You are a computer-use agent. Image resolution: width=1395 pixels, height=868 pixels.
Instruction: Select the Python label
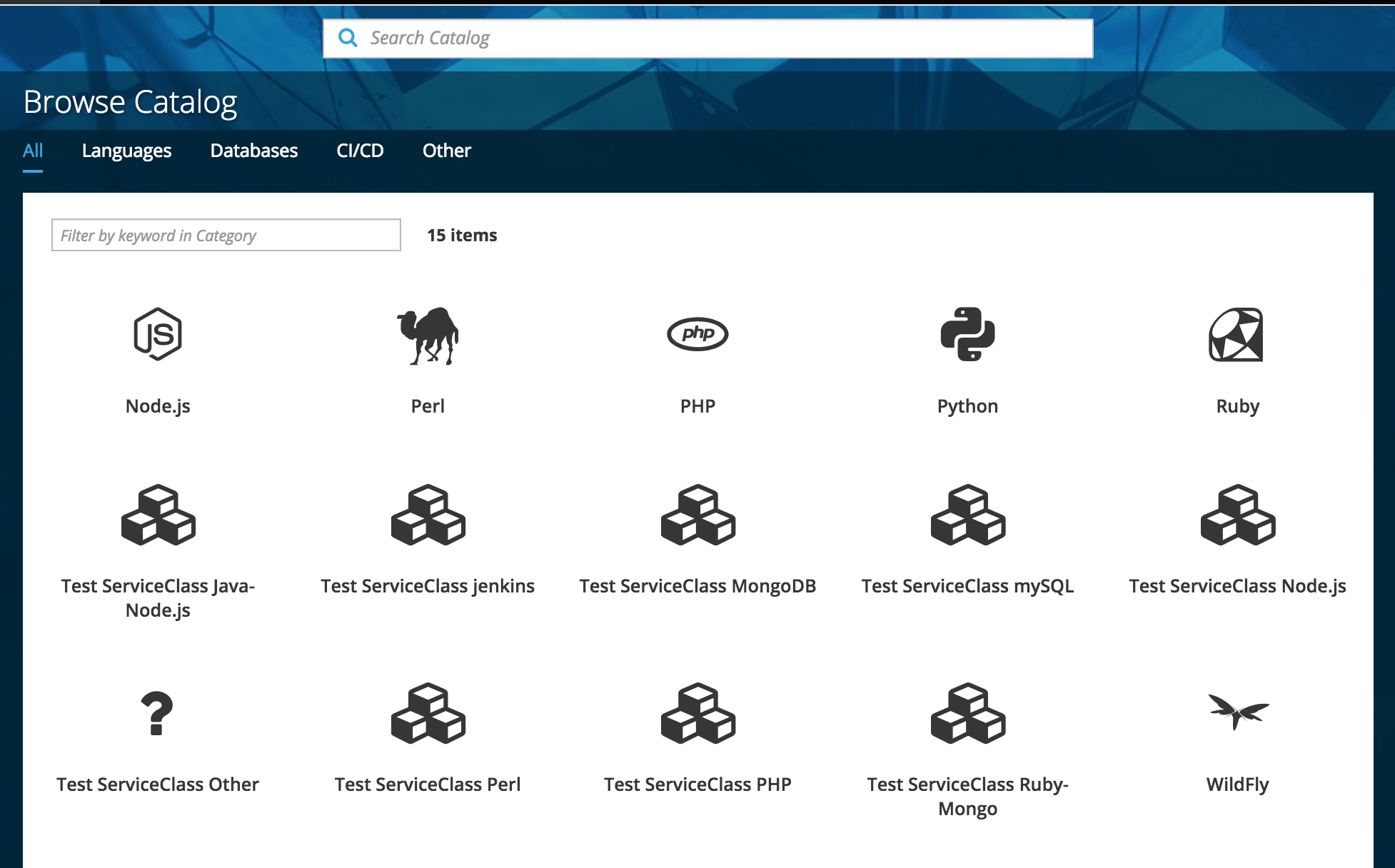click(967, 406)
